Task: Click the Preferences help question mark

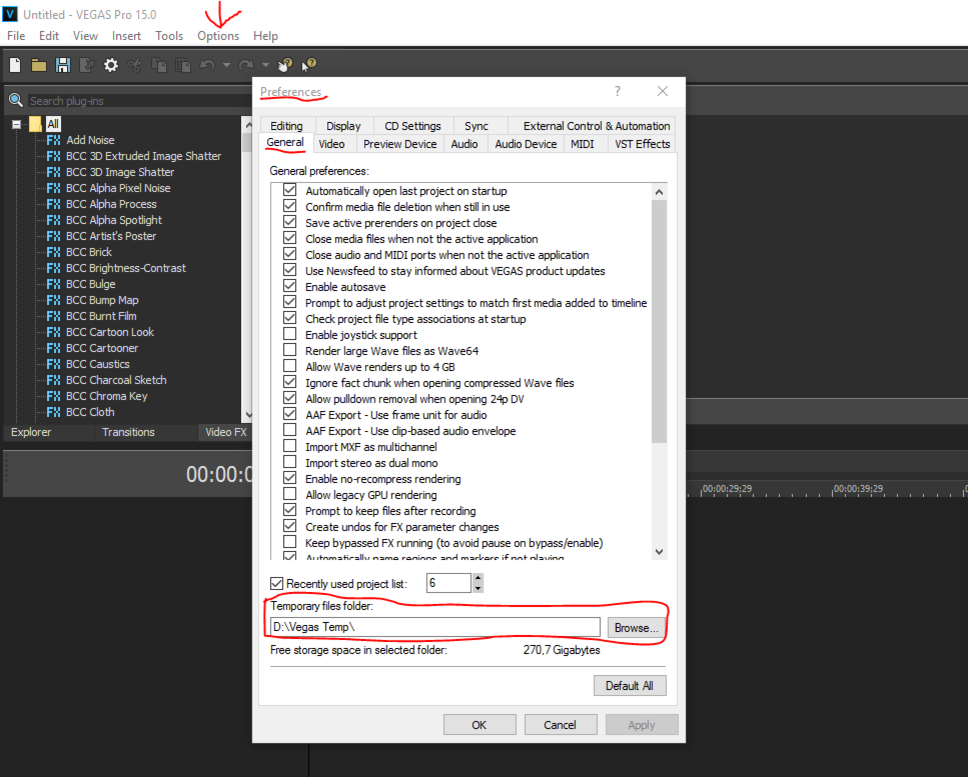Action: [617, 91]
